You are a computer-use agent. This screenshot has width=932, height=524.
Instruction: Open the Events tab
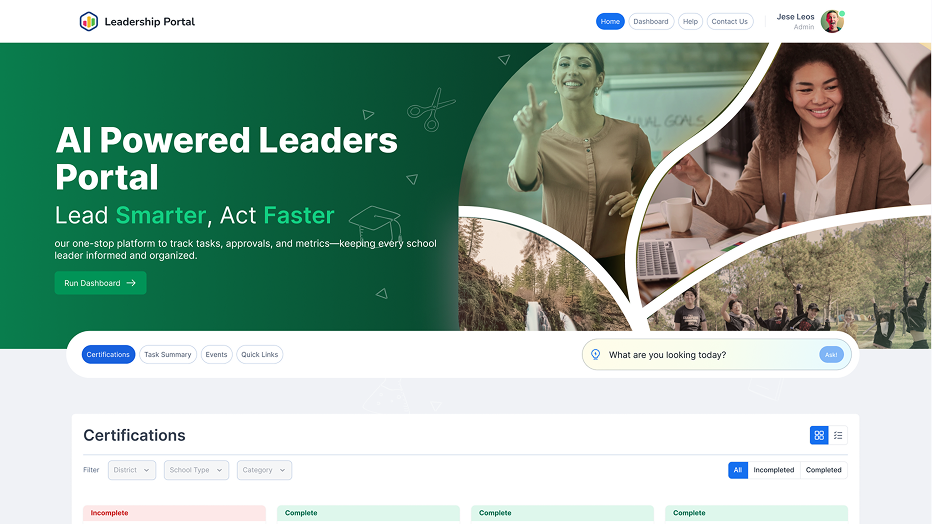coord(216,355)
